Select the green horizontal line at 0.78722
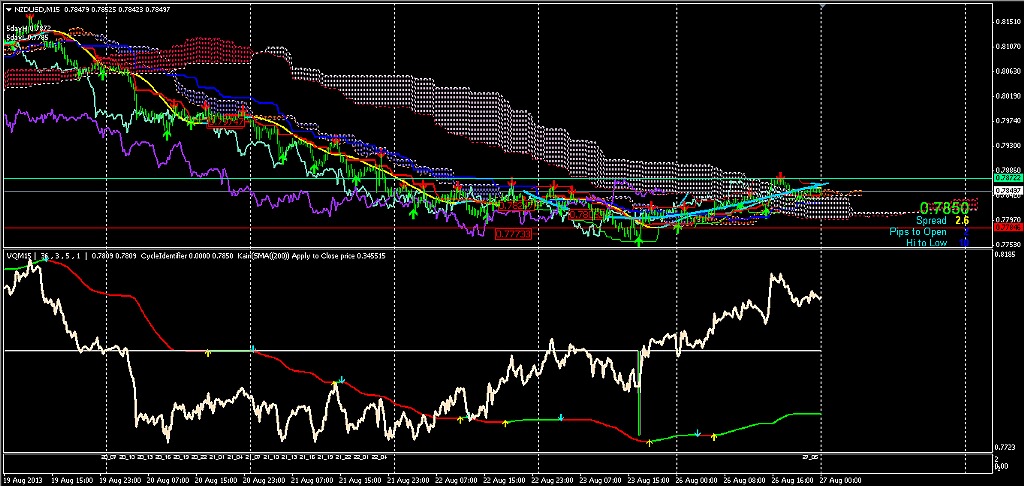 point(496,178)
